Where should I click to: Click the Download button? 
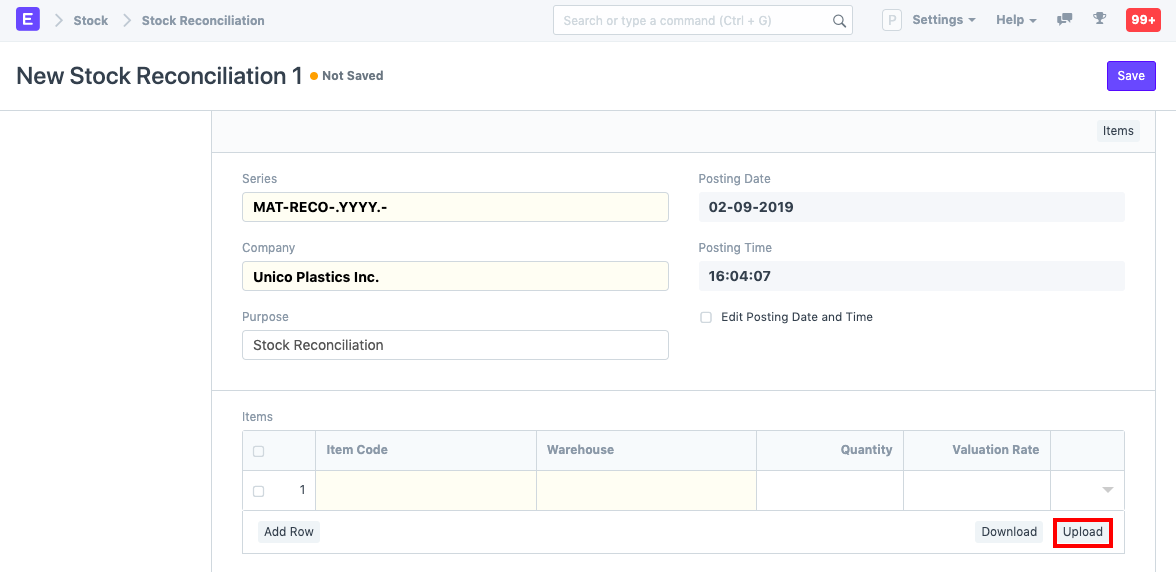point(1008,532)
